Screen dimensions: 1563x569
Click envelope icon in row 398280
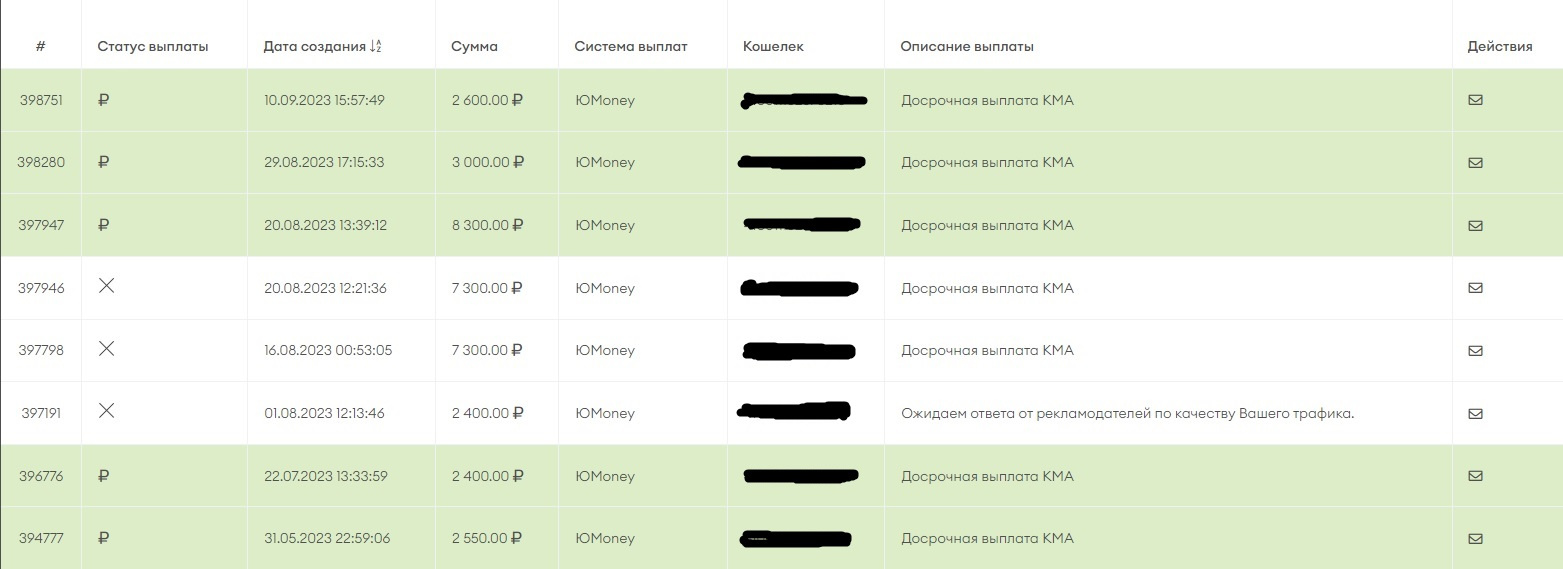tap(1475, 162)
